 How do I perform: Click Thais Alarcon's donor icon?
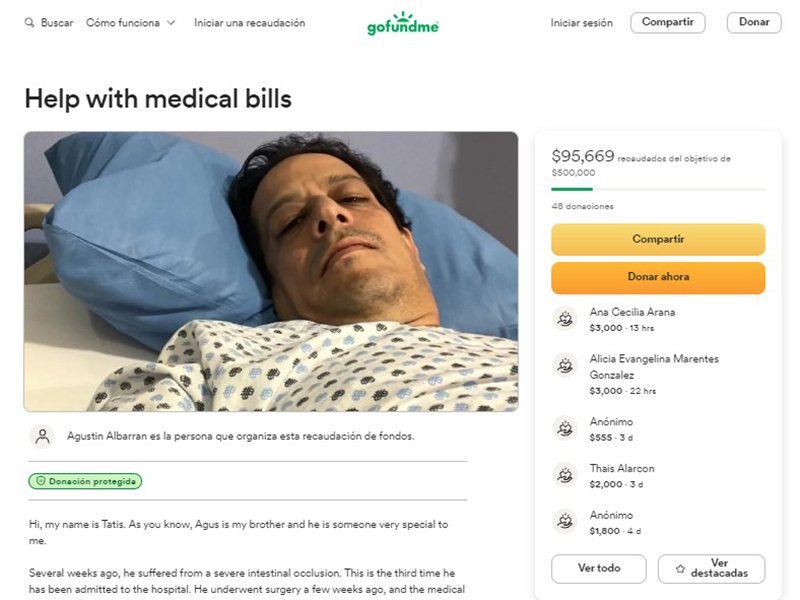[565, 475]
